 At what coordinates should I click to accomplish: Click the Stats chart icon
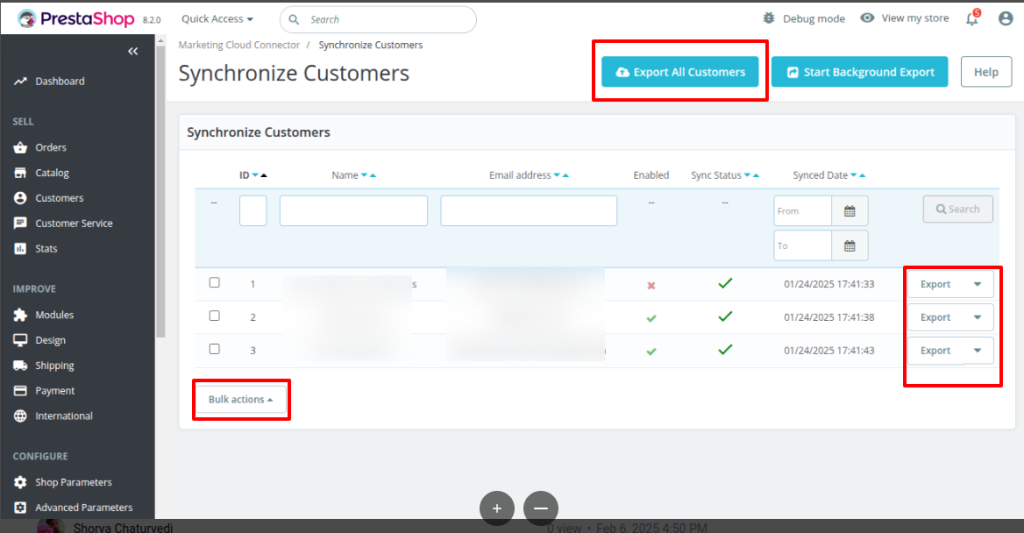coord(20,249)
